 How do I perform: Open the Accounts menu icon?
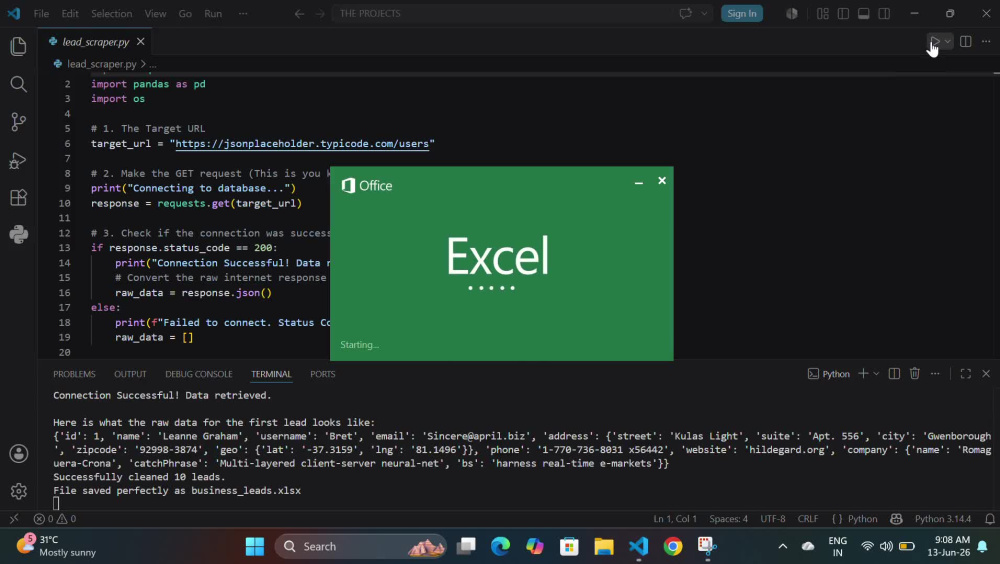(18, 454)
